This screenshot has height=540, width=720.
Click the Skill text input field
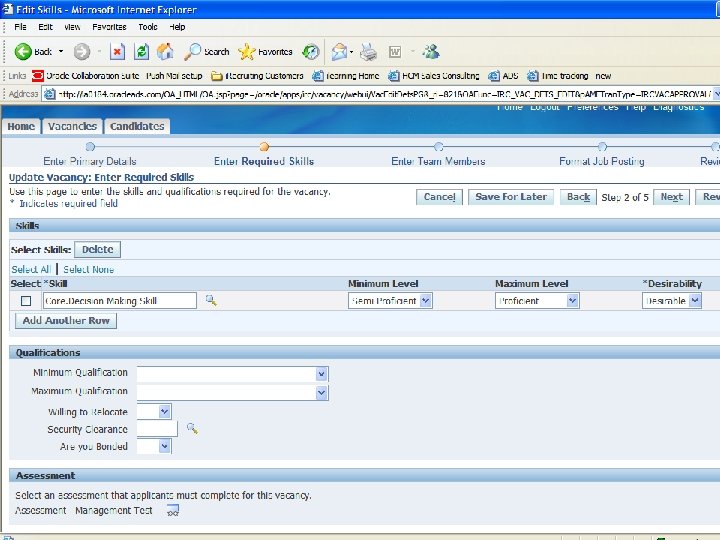tap(119, 301)
